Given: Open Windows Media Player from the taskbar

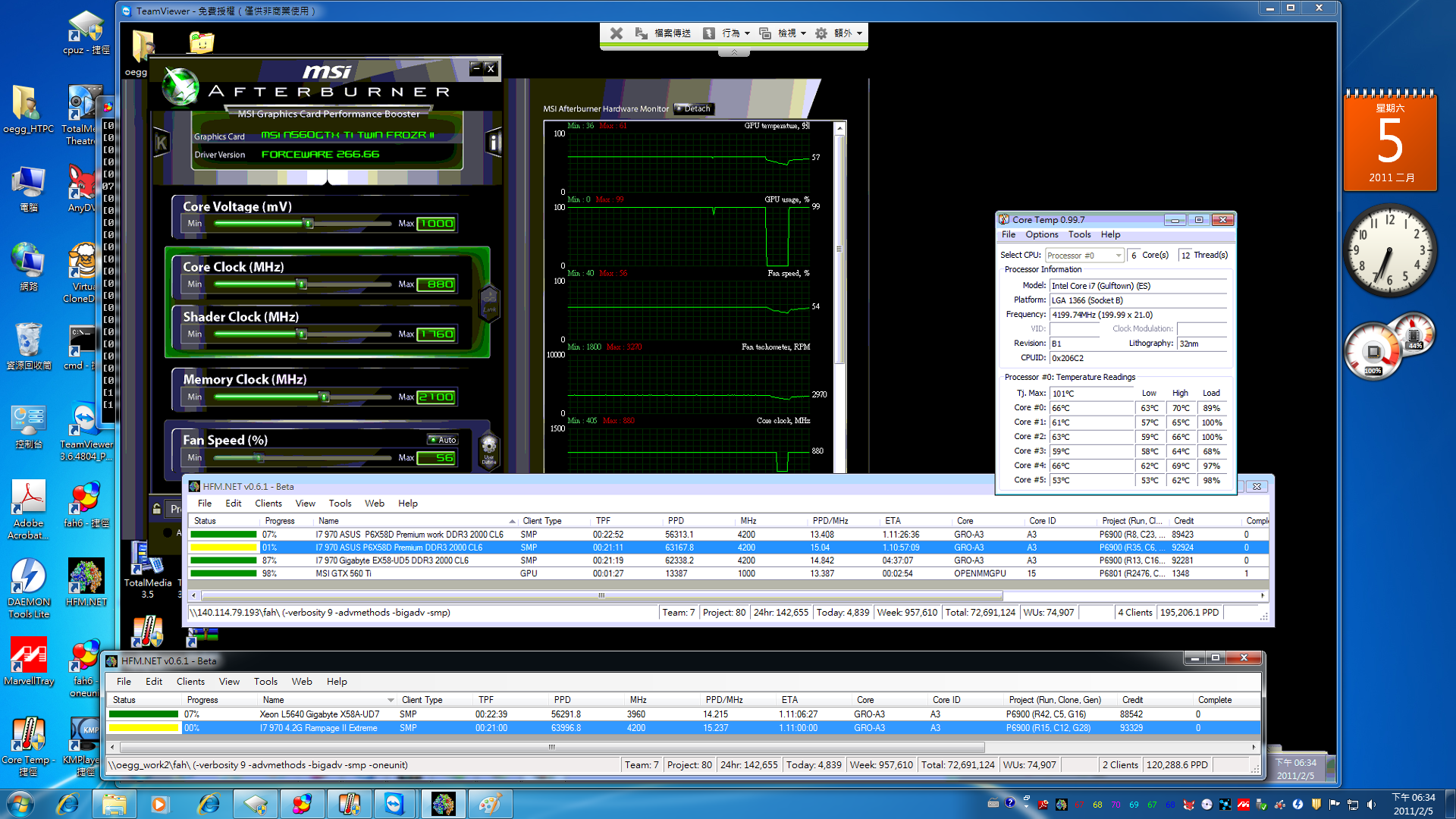Looking at the screenshot, I should (x=159, y=803).
